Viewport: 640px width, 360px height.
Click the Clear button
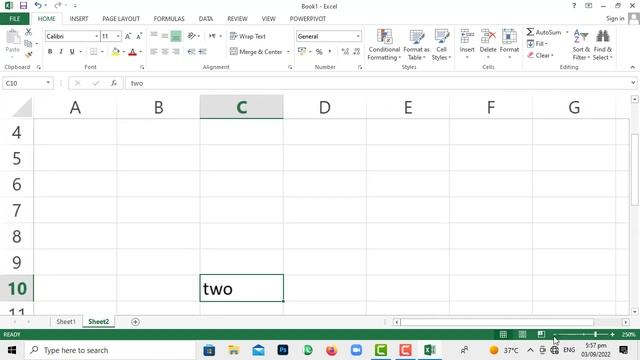click(x=540, y=55)
